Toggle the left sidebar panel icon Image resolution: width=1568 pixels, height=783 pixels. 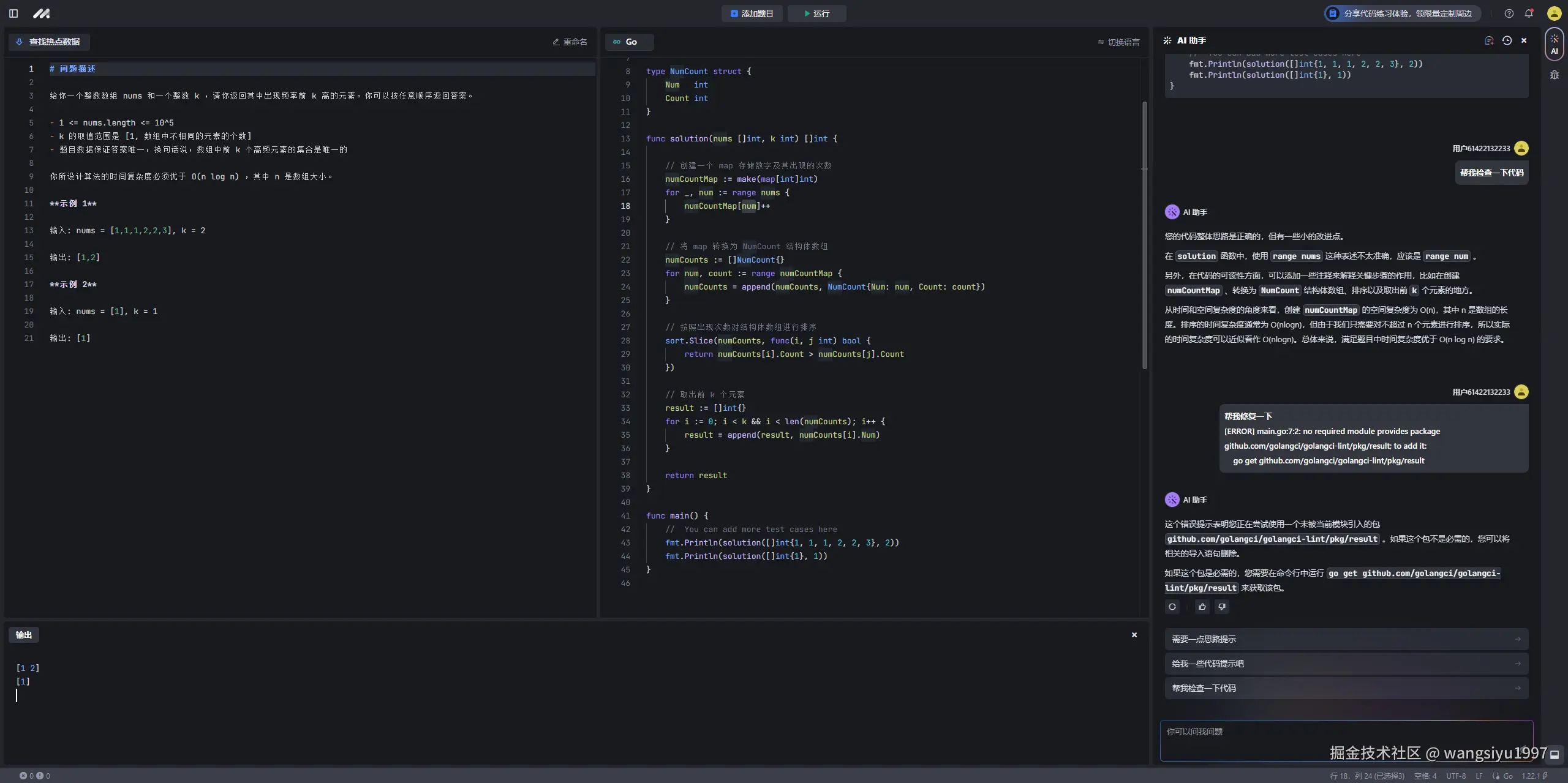tap(13, 13)
